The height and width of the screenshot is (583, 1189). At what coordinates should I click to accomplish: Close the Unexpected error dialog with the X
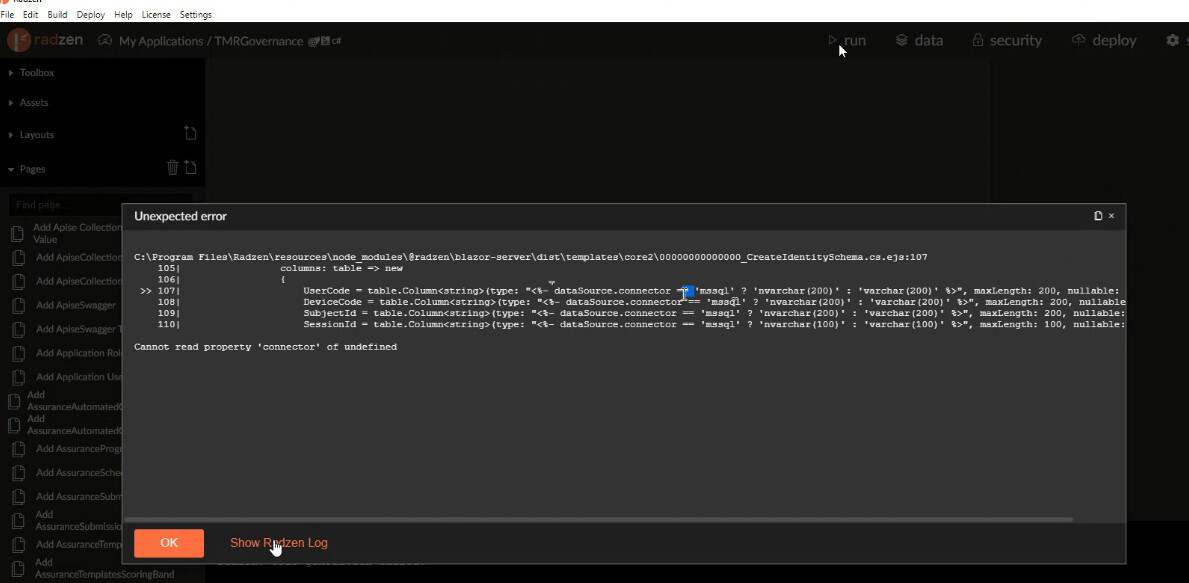[1112, 216]
